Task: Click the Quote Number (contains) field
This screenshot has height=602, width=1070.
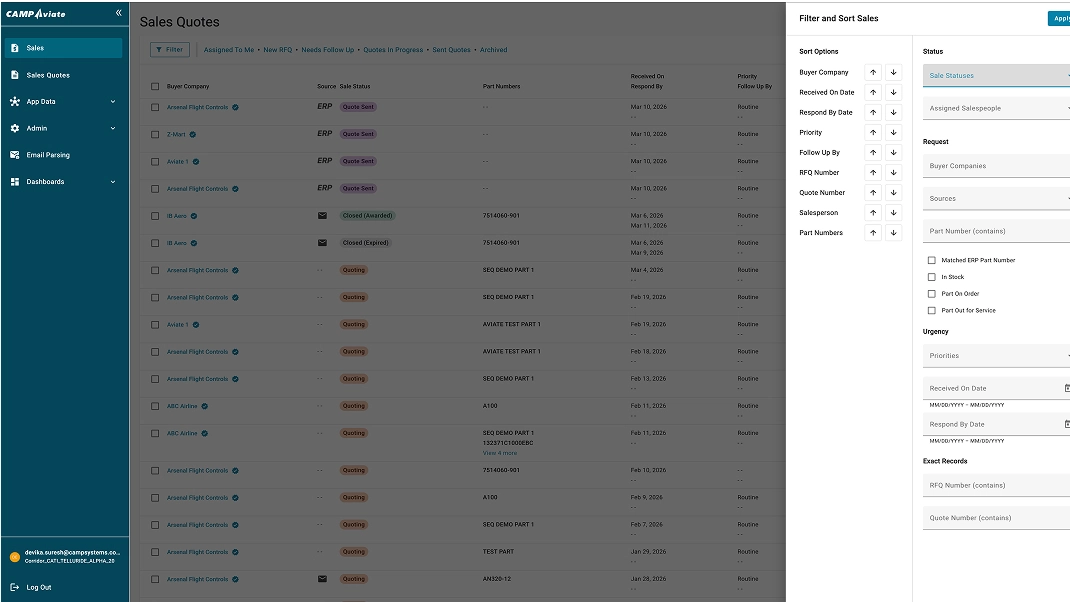Action: click(996, 518)
